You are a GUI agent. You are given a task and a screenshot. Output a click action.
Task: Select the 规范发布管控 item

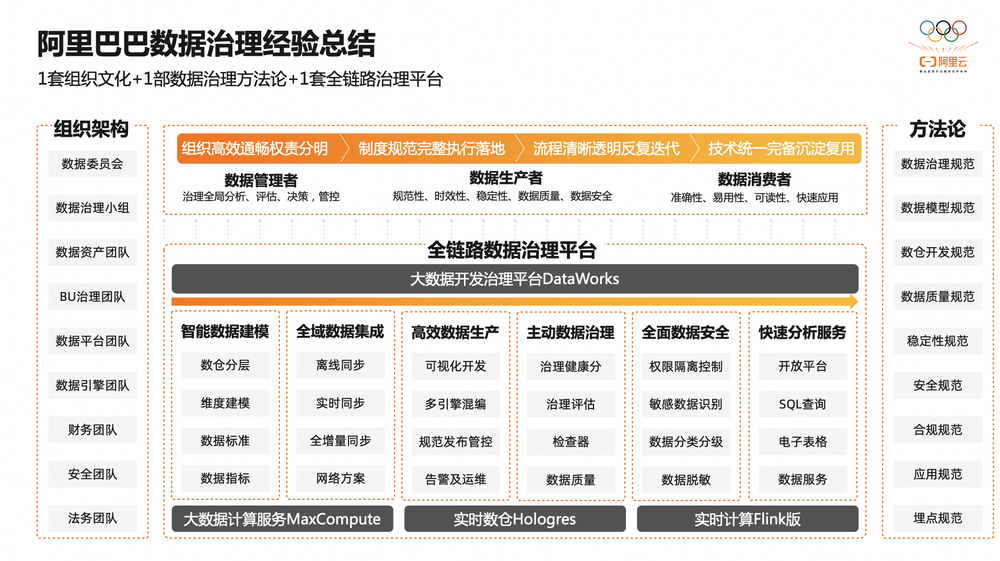click(455, 442)
